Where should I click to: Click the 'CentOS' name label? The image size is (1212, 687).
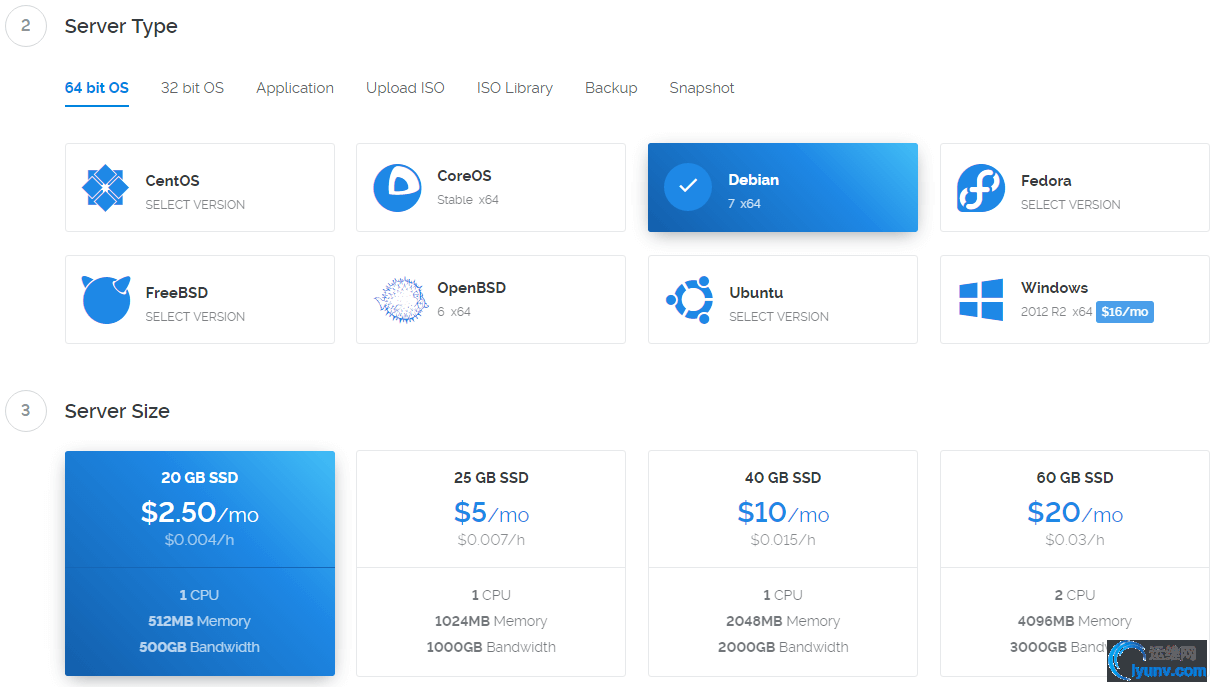click(x=172, y=181)
